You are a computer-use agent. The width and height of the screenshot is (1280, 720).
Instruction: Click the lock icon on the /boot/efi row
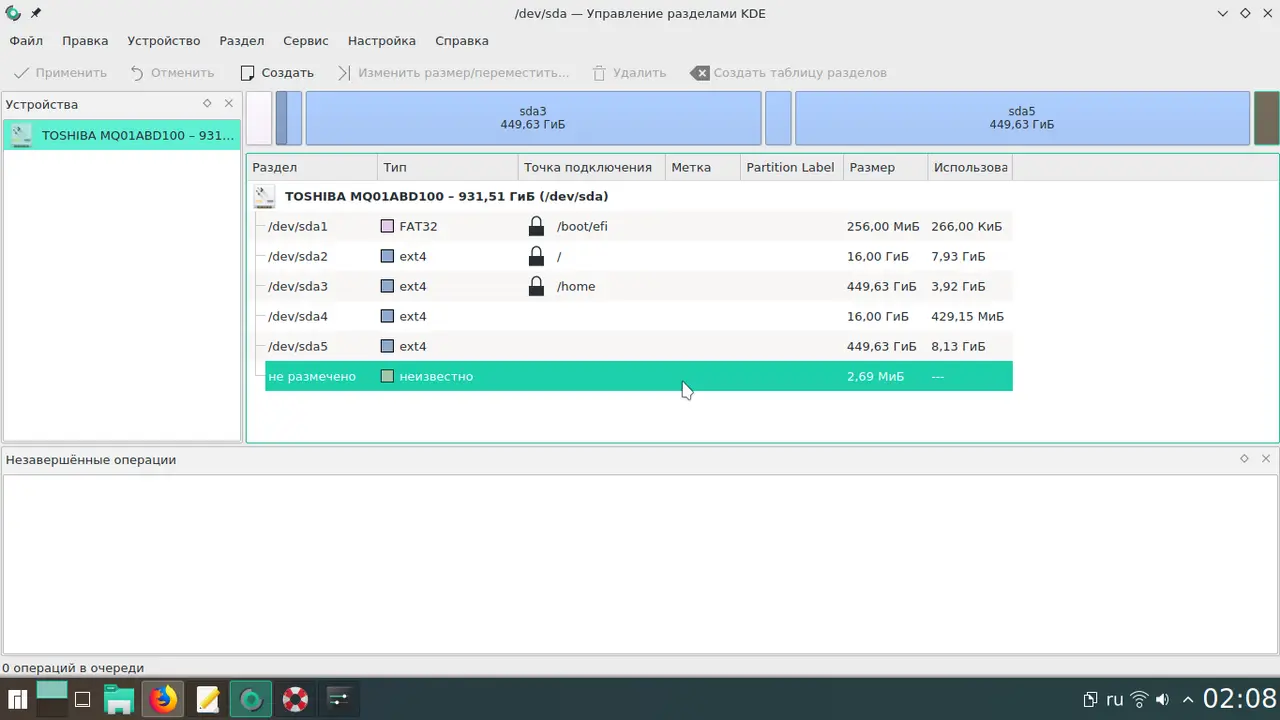pos(537,226)
